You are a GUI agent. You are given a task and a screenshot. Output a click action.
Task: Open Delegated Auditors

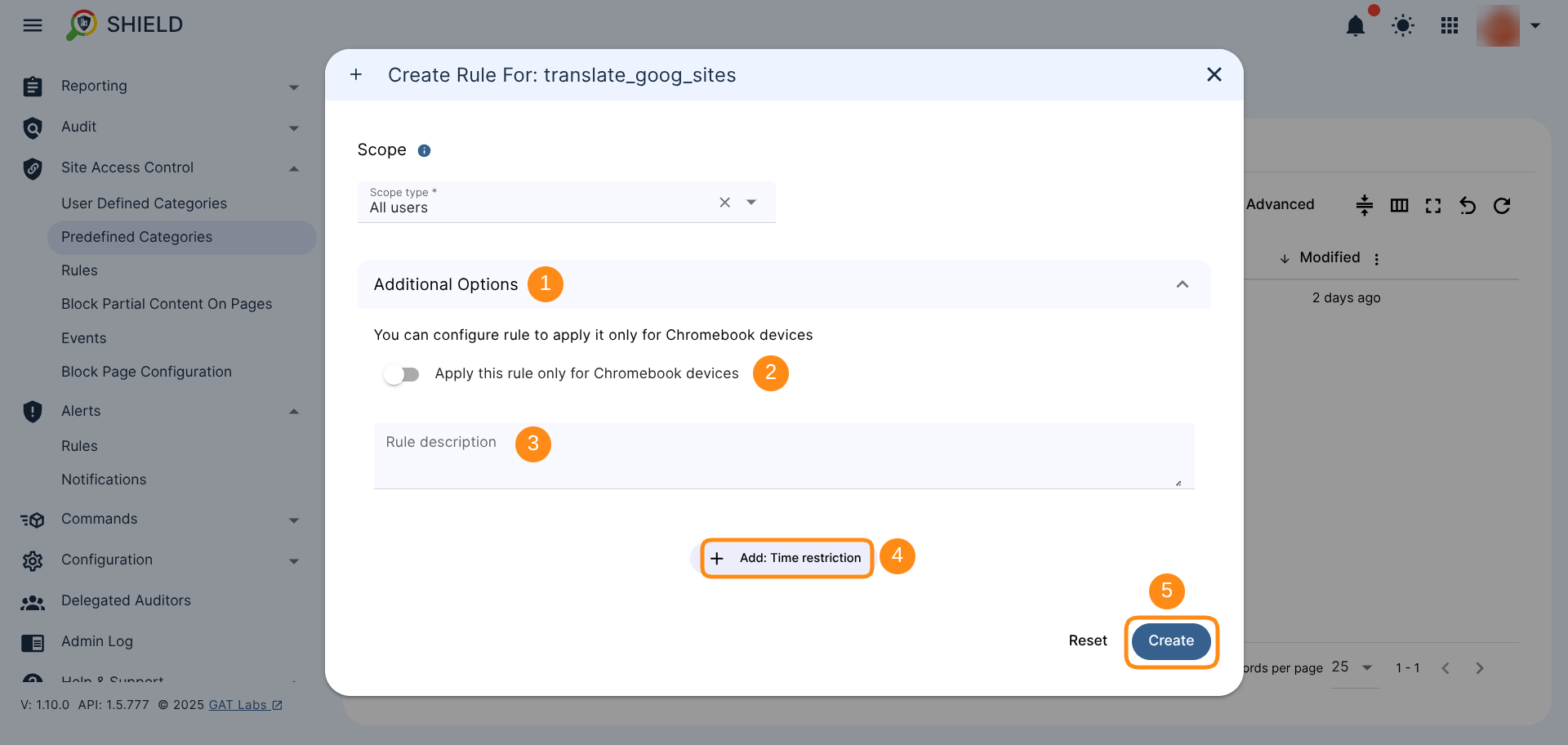point(126,600)
